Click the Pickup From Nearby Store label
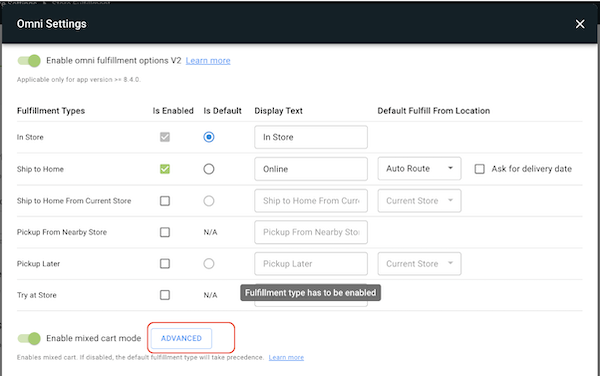 [62, 232]
